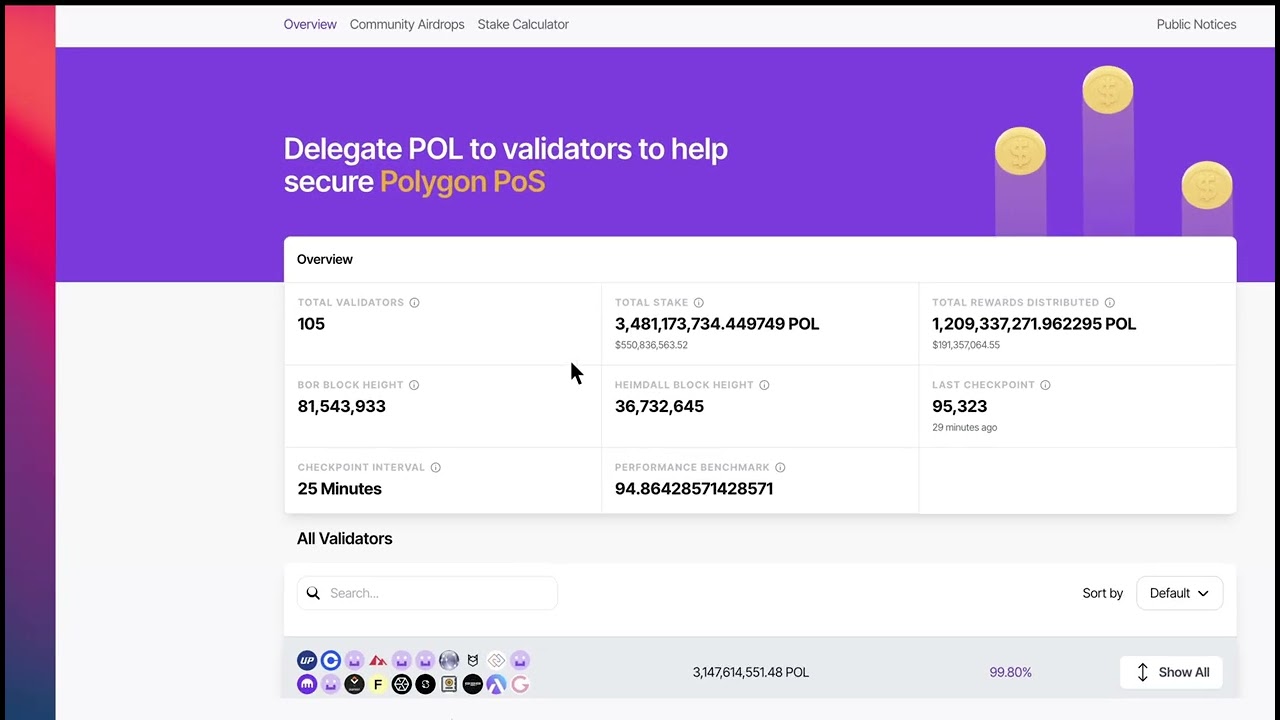Image resolution: width=1280 pixels, height=720 pixels.
Task: Click the info icon beside Bor Block Height
Action: coord(414,385)
